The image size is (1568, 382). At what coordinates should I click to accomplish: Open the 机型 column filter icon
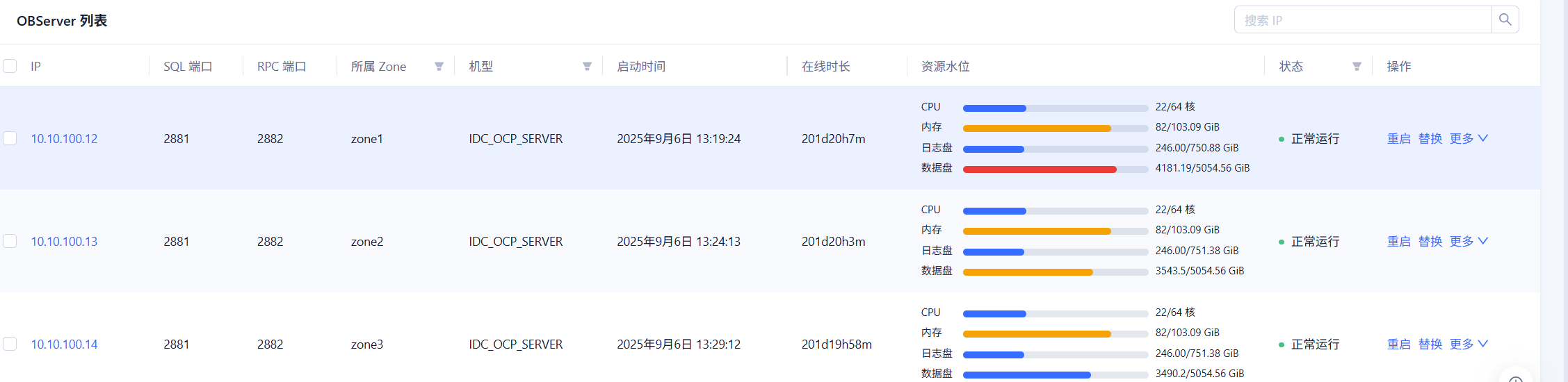pos(587,67)
